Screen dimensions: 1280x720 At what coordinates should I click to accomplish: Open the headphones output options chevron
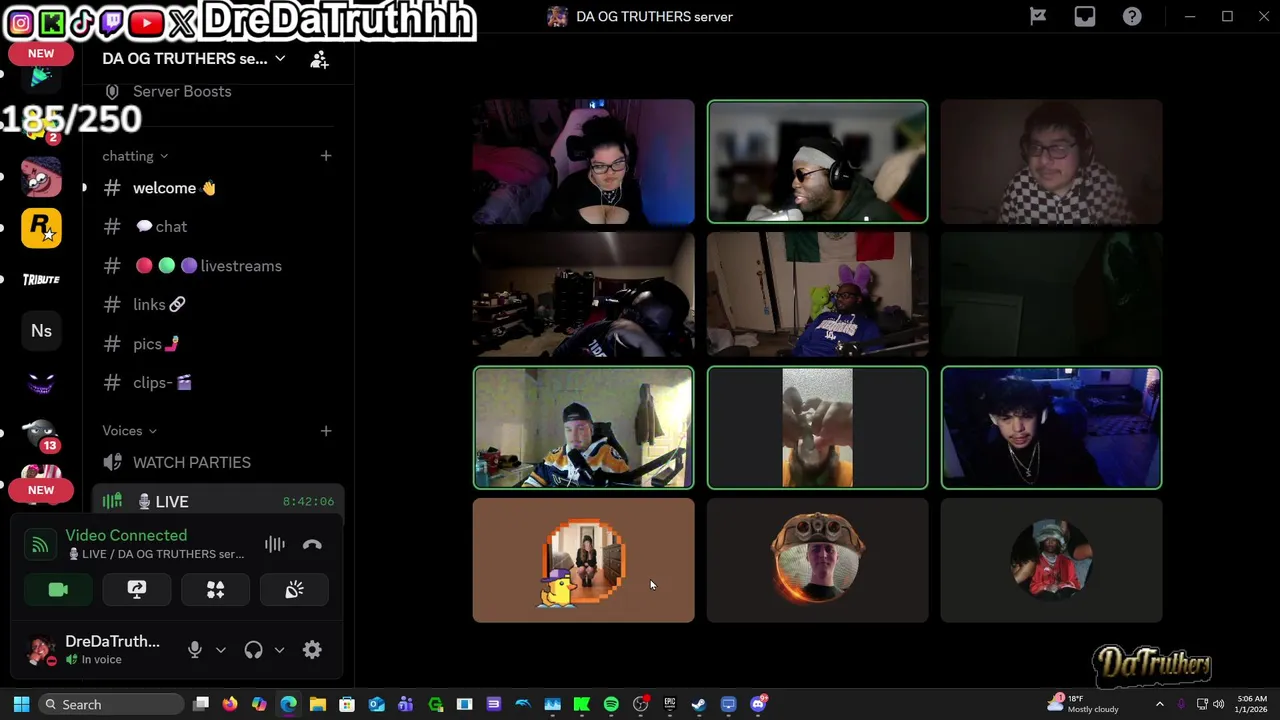[279, 650]
